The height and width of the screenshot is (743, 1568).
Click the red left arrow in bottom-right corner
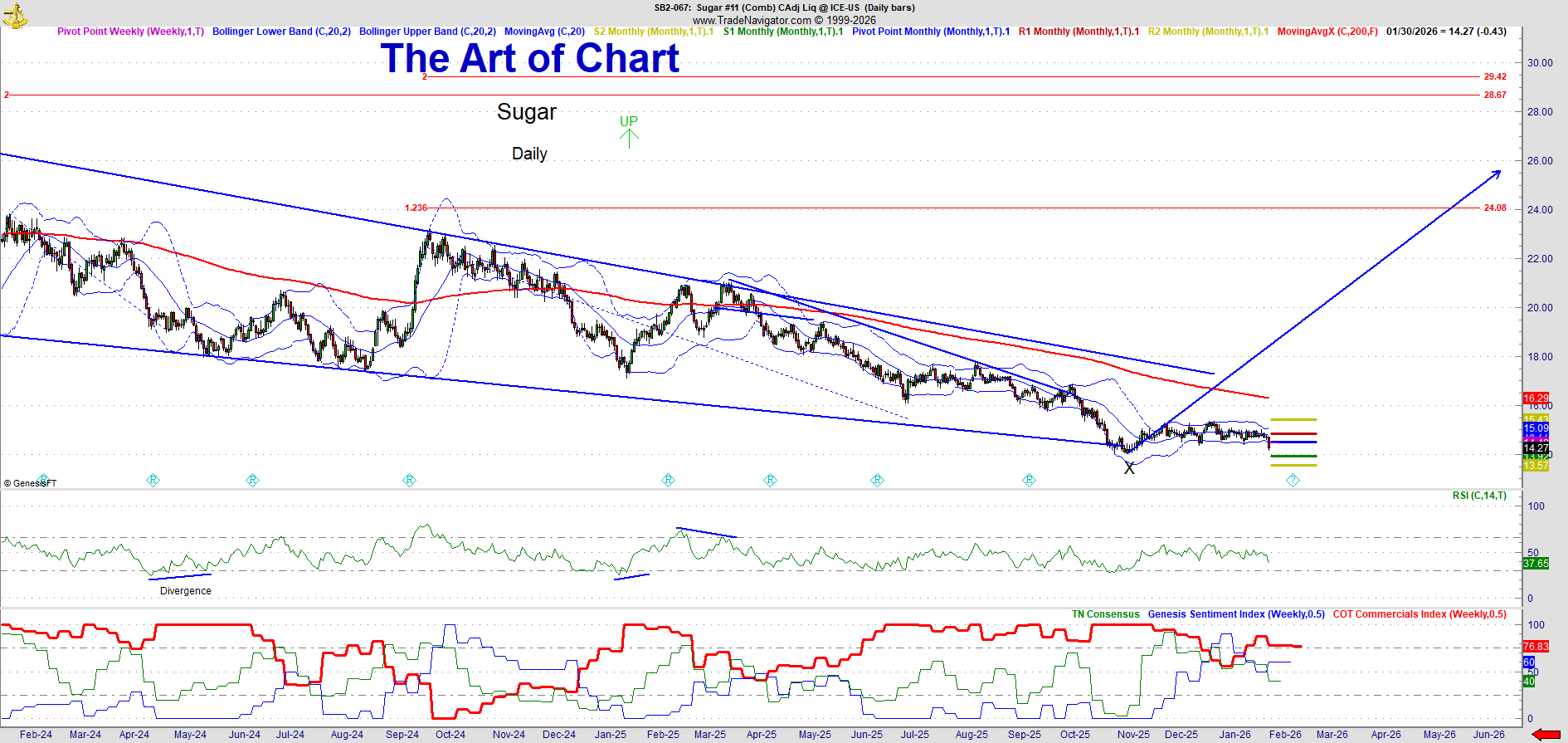[1546, 734]
